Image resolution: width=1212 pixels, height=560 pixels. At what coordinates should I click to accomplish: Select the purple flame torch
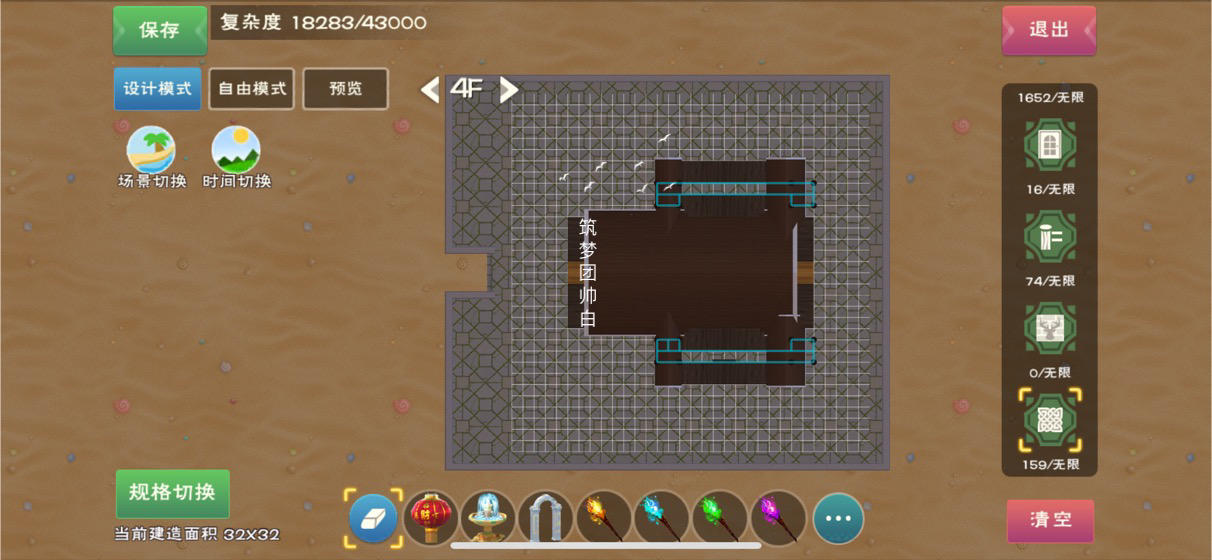(778, 518)
